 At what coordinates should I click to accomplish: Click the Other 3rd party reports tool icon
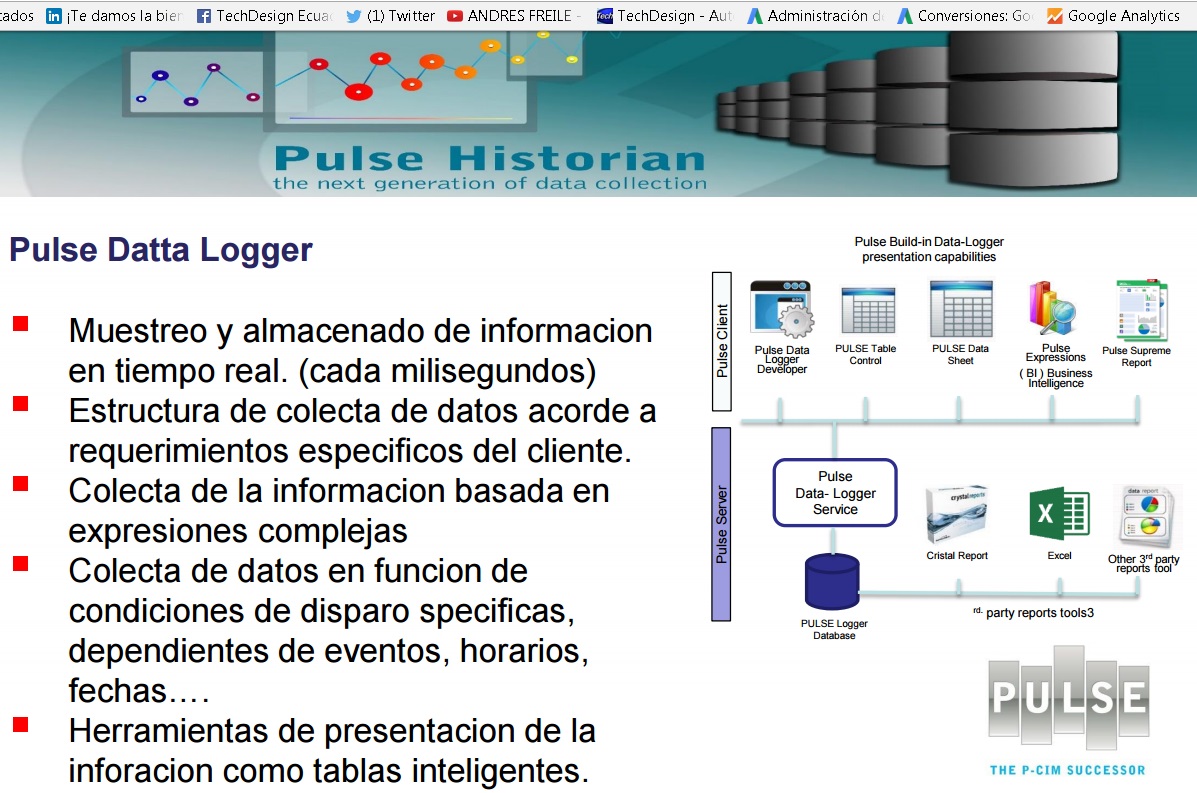(x=1142, y=517)
